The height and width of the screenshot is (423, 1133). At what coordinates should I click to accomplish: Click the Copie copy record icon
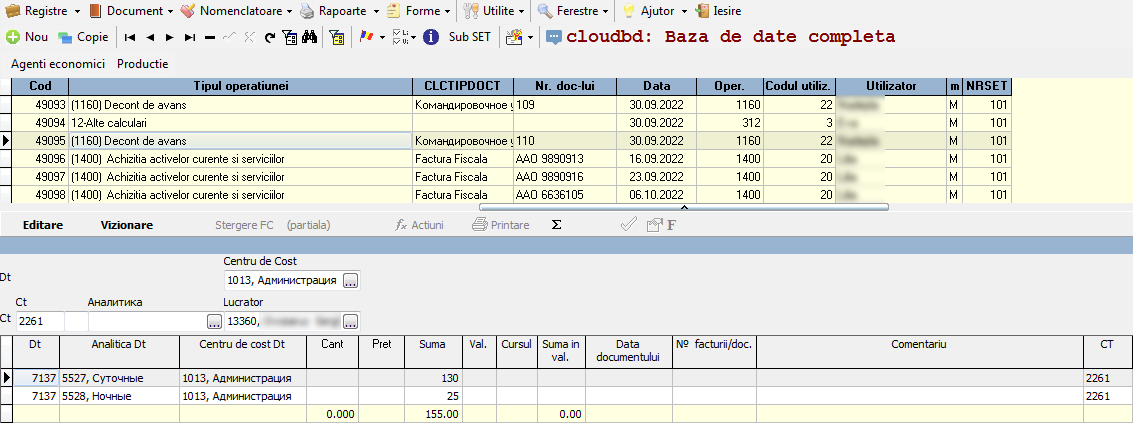65,37
